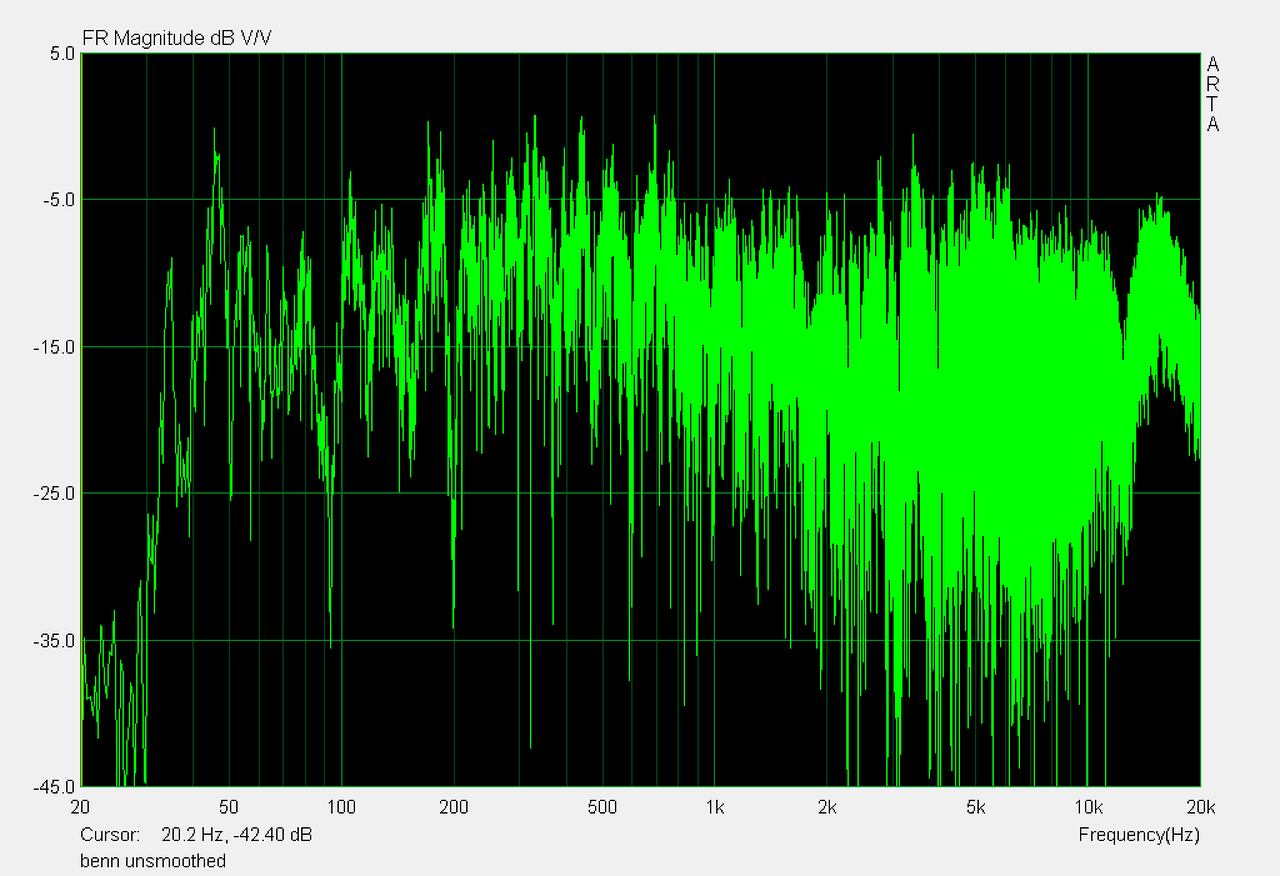Click the '-45.0' y-axis label

pyautogui.click(x=56, y=787)
